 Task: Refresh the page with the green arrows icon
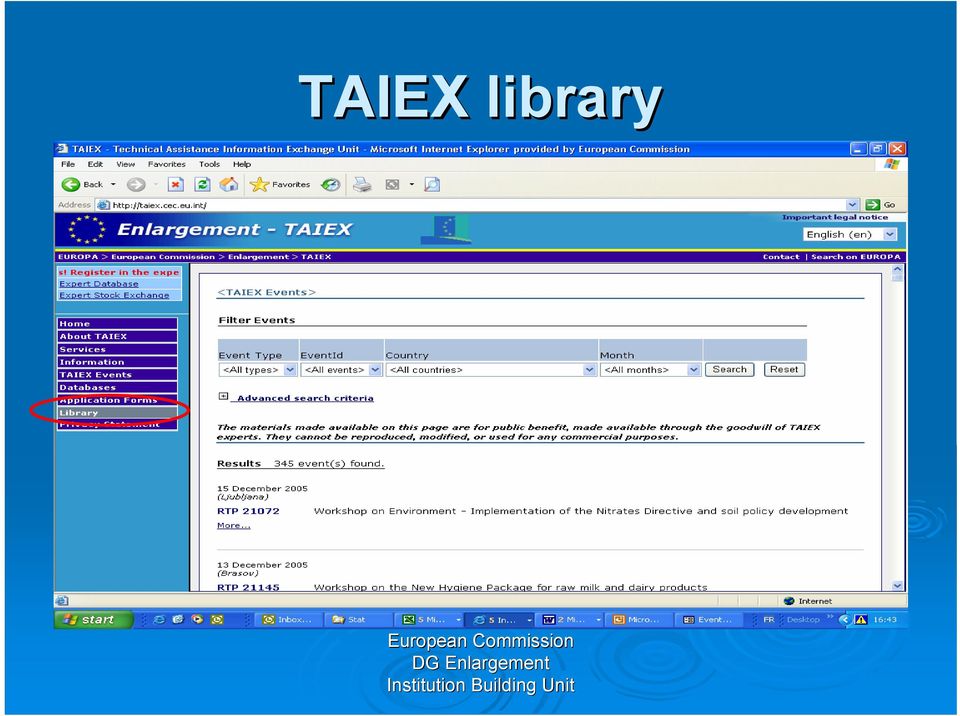point(203,184)
